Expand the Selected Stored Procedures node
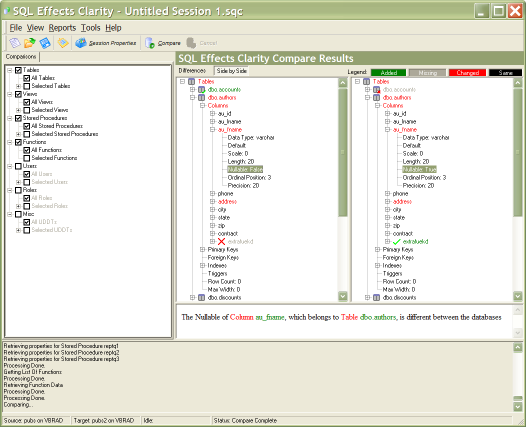The image size is (526, 427). tap(18, 134)
